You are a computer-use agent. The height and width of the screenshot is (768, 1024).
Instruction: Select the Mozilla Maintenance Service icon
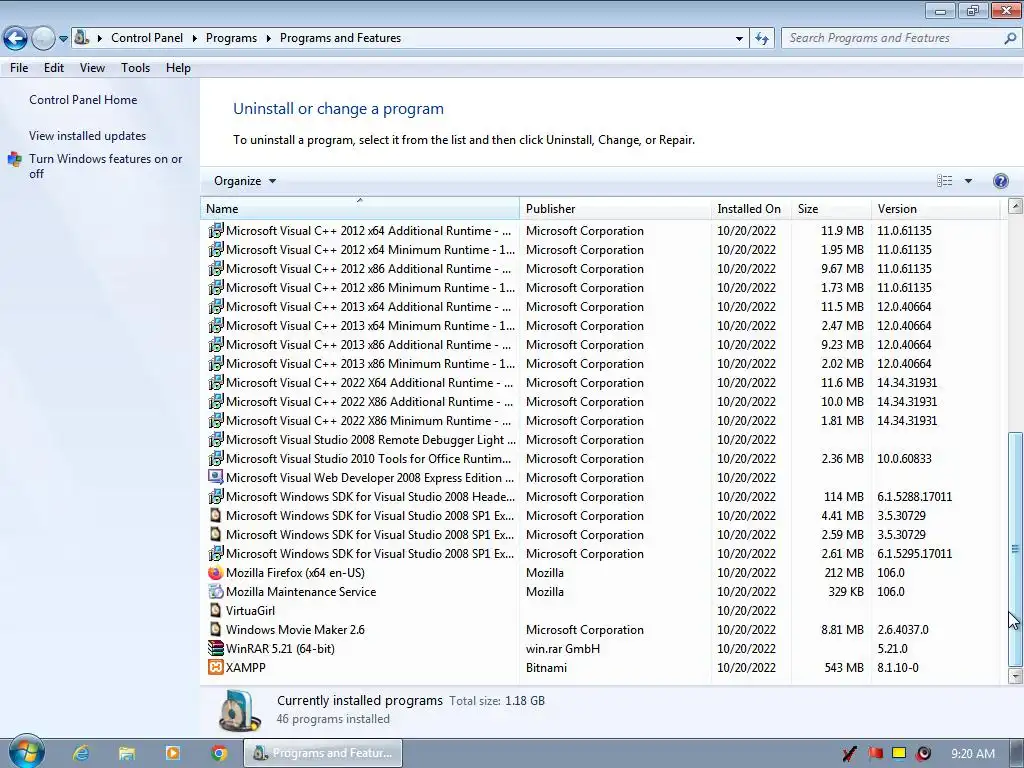pyautogui.click(x=216, y=592)
